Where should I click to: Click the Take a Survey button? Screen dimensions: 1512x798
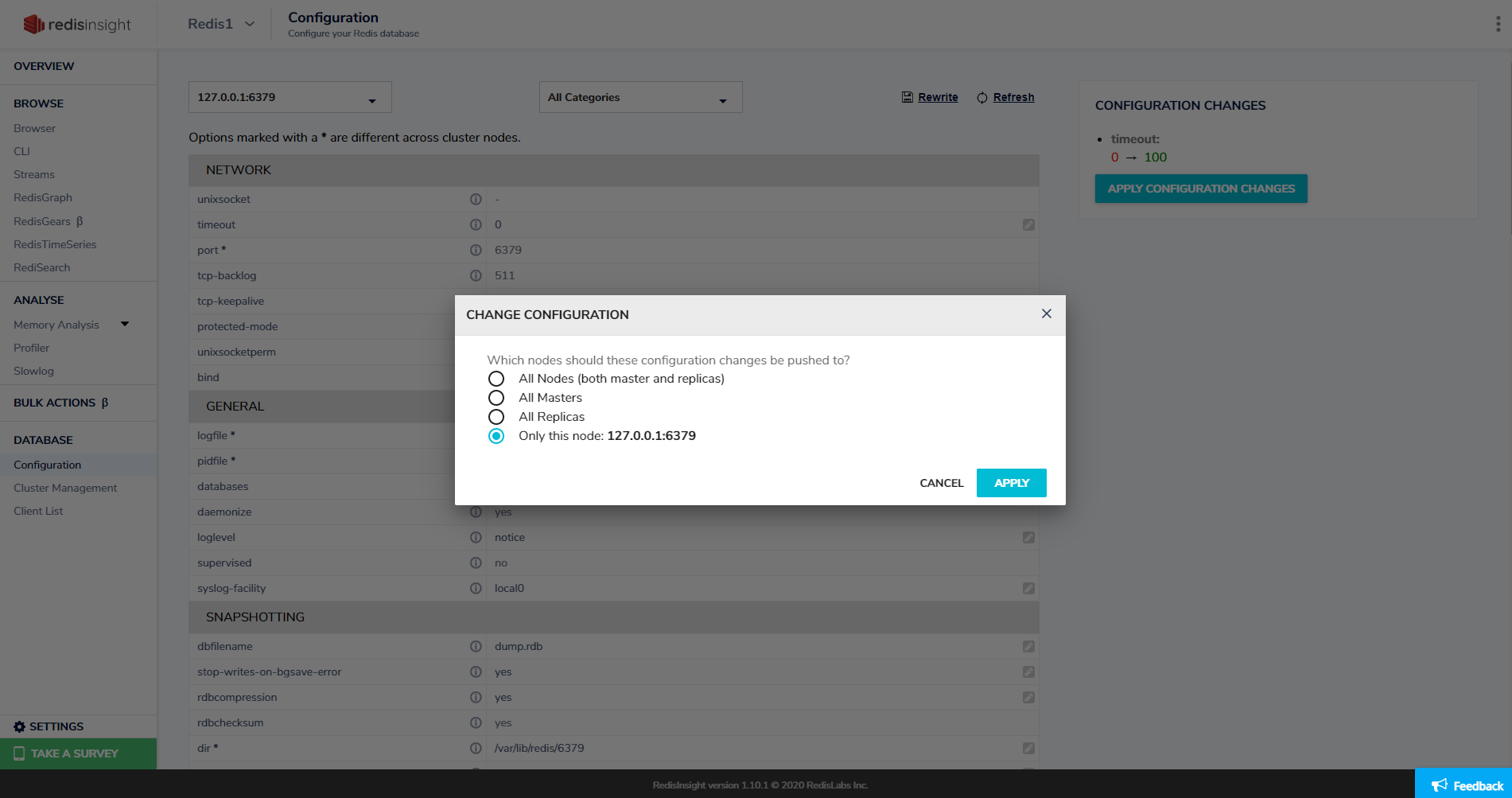click(78, 753)
